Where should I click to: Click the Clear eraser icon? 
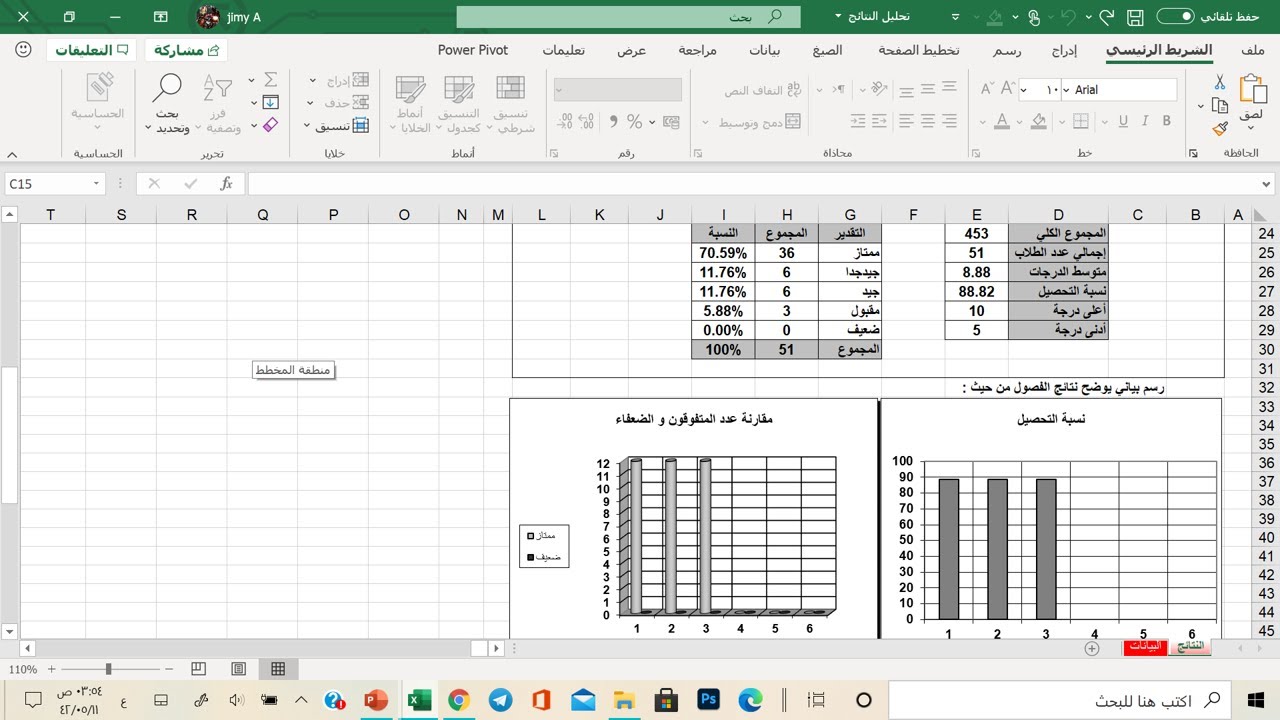(x=270, y=125)
